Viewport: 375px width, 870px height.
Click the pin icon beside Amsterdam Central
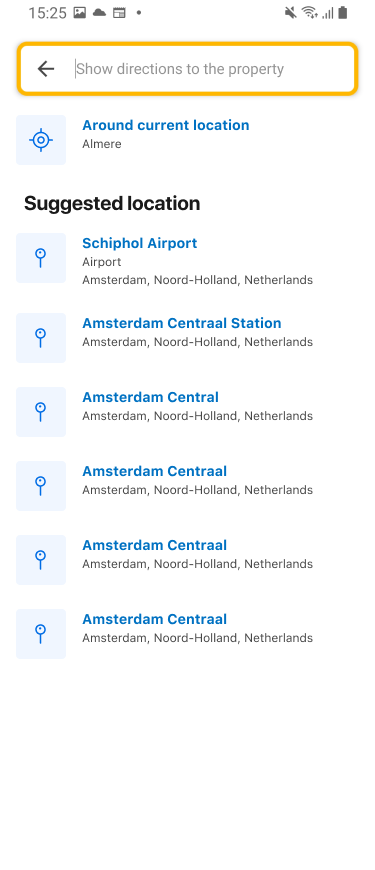click(40, 412)
